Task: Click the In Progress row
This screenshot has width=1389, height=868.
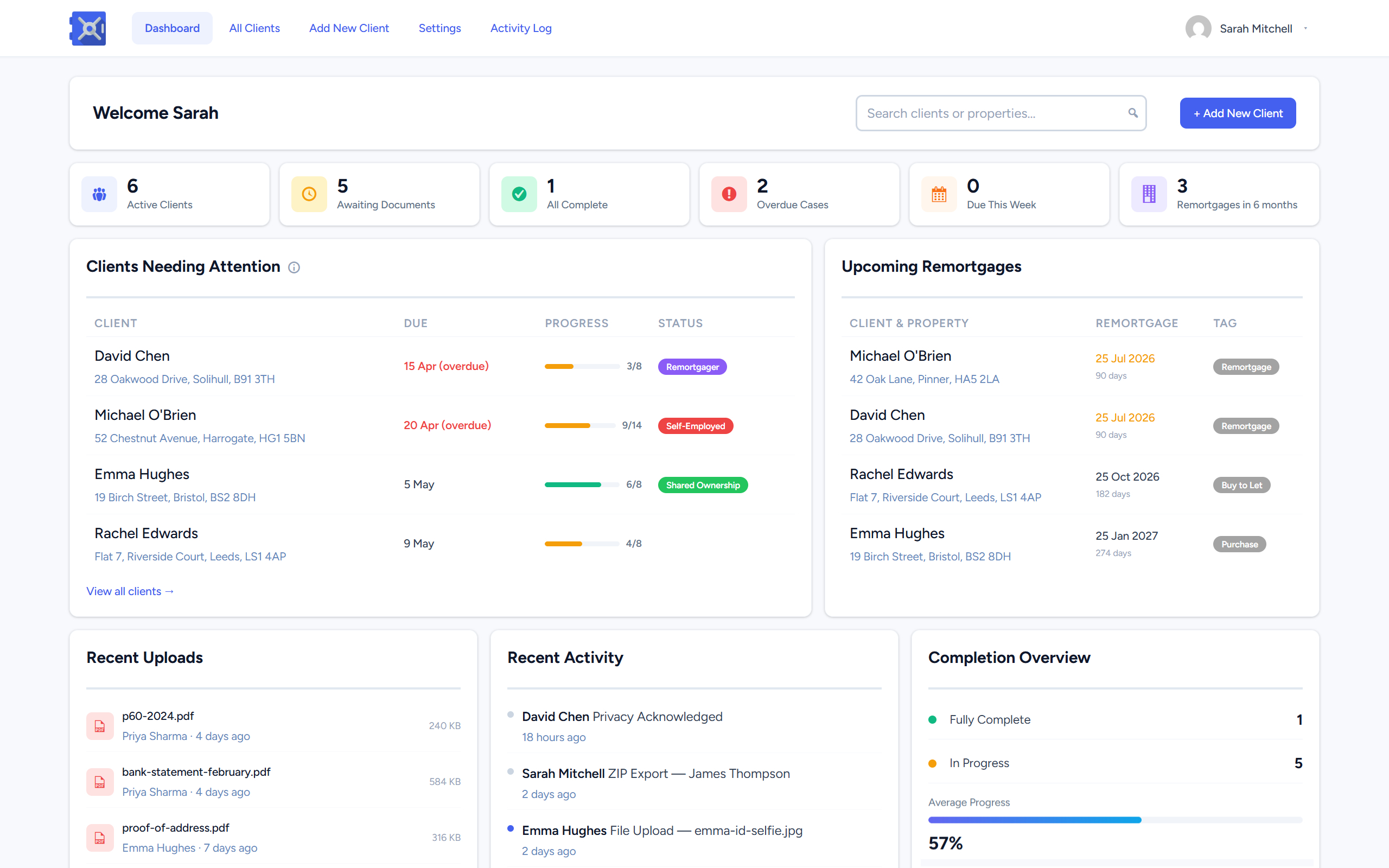Action: pyautogui.click(x=1115, y=763)
